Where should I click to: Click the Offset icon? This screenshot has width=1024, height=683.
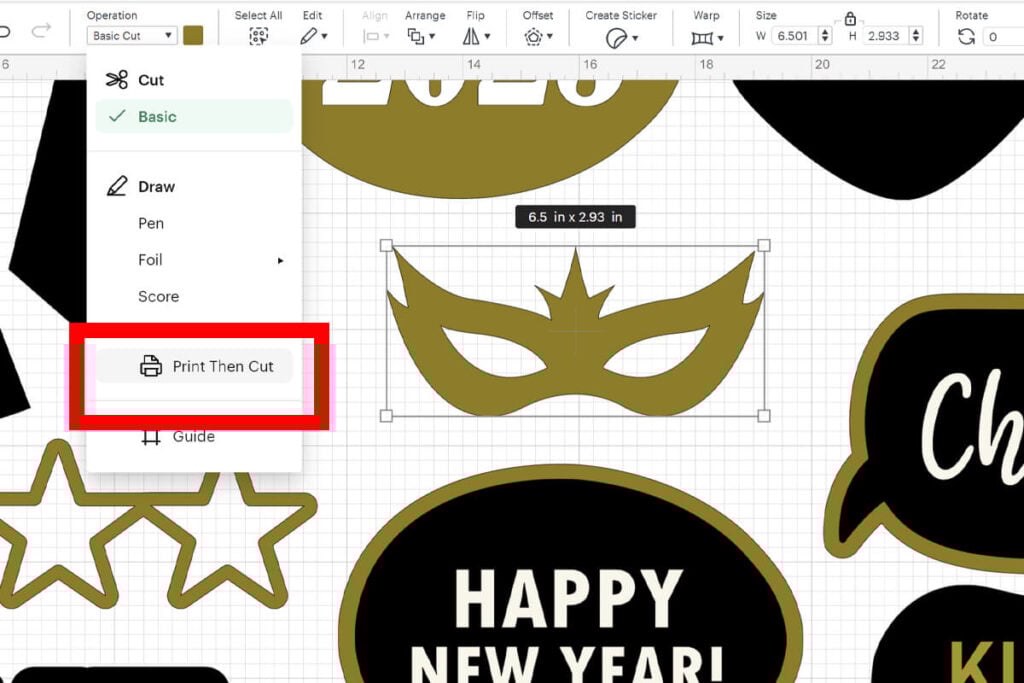click(x=533, y=37)
